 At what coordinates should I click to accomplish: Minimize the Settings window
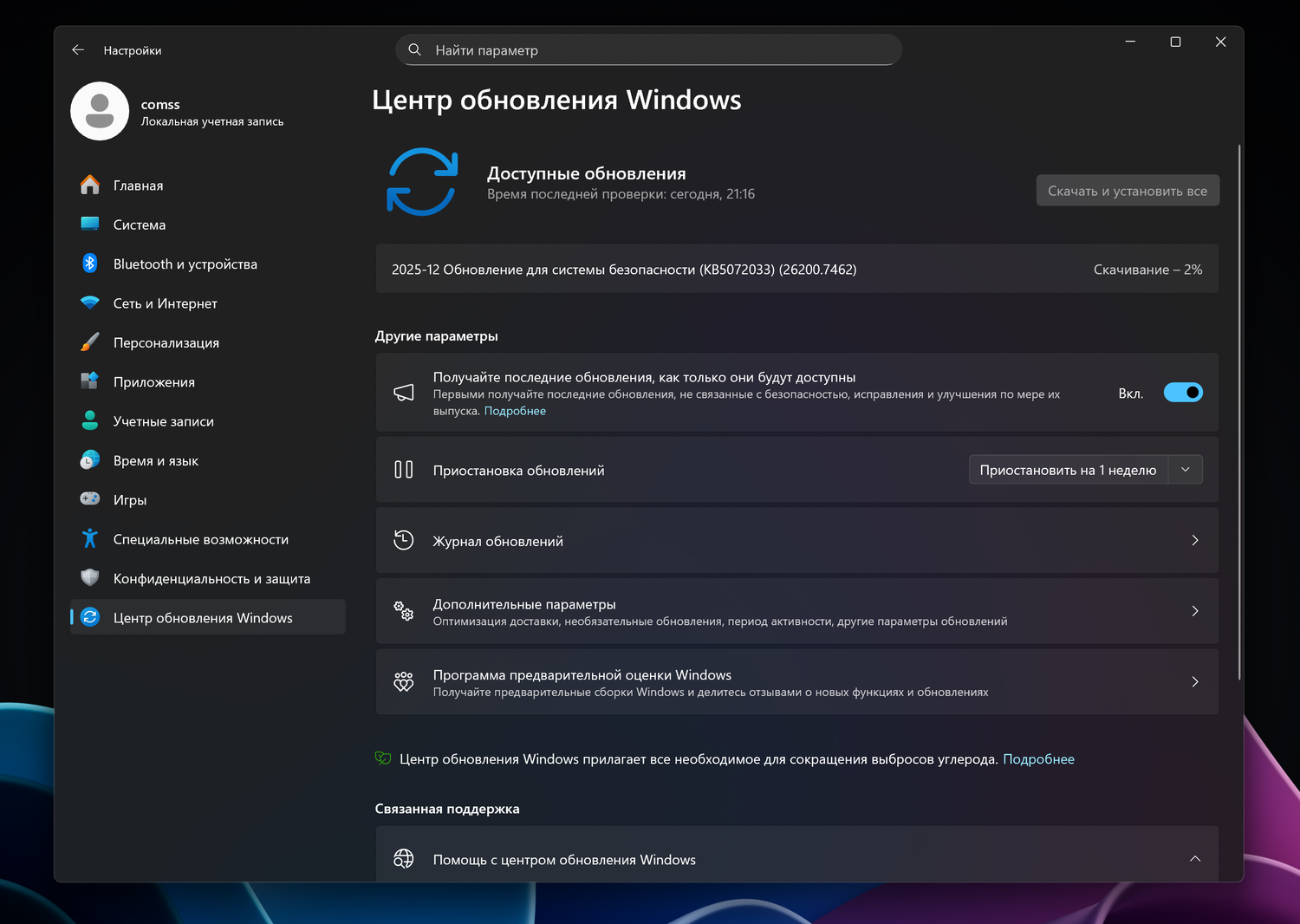tap(1130, 42)
